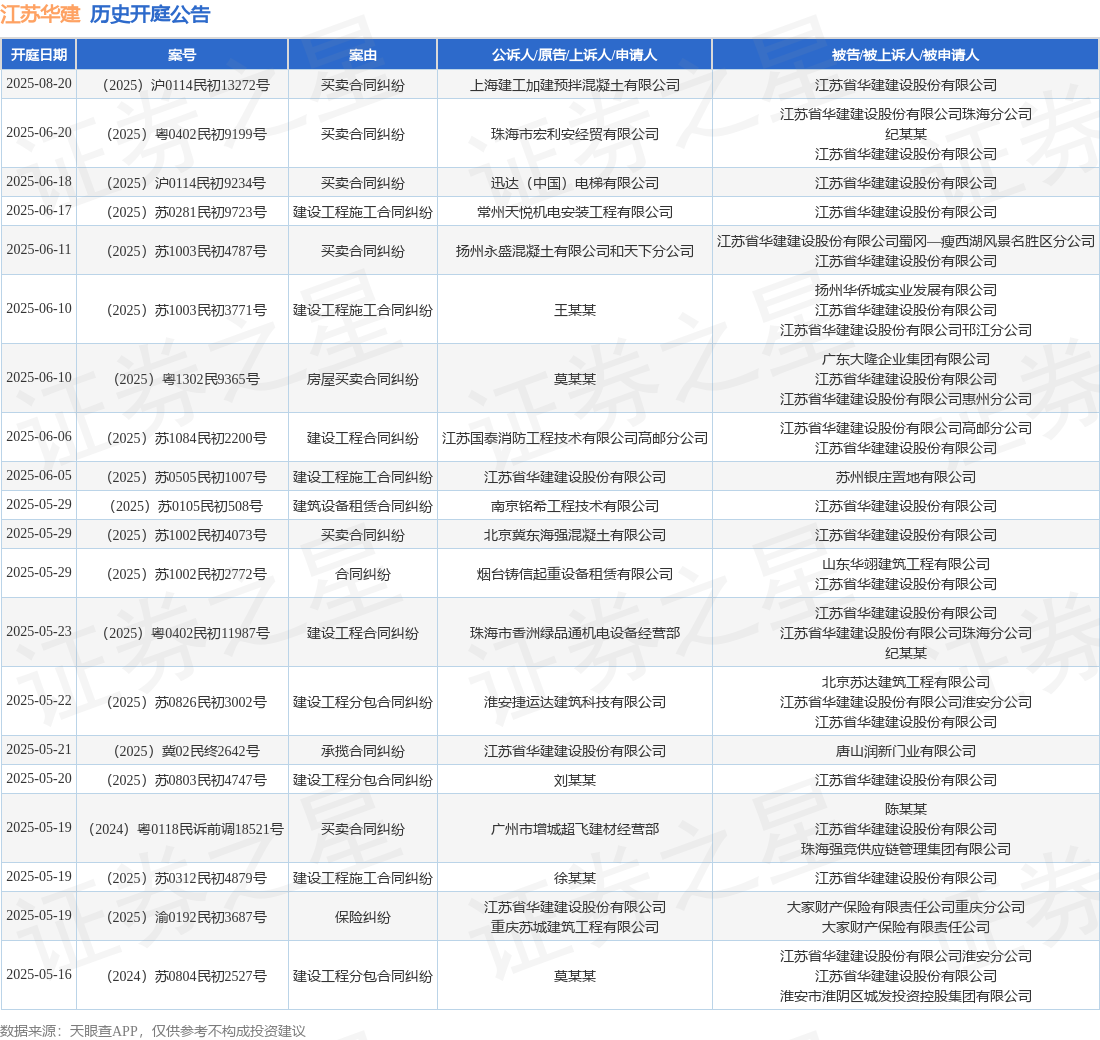1100x1040 pixels.
Task: Click the 承揽合同纠纷 cause cell
Action: (x=363, y=752)
